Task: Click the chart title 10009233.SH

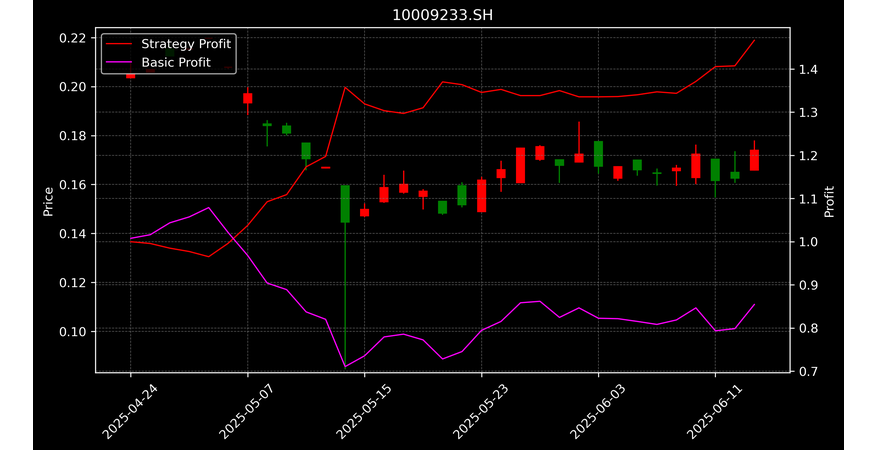Action: pos(442,15)
